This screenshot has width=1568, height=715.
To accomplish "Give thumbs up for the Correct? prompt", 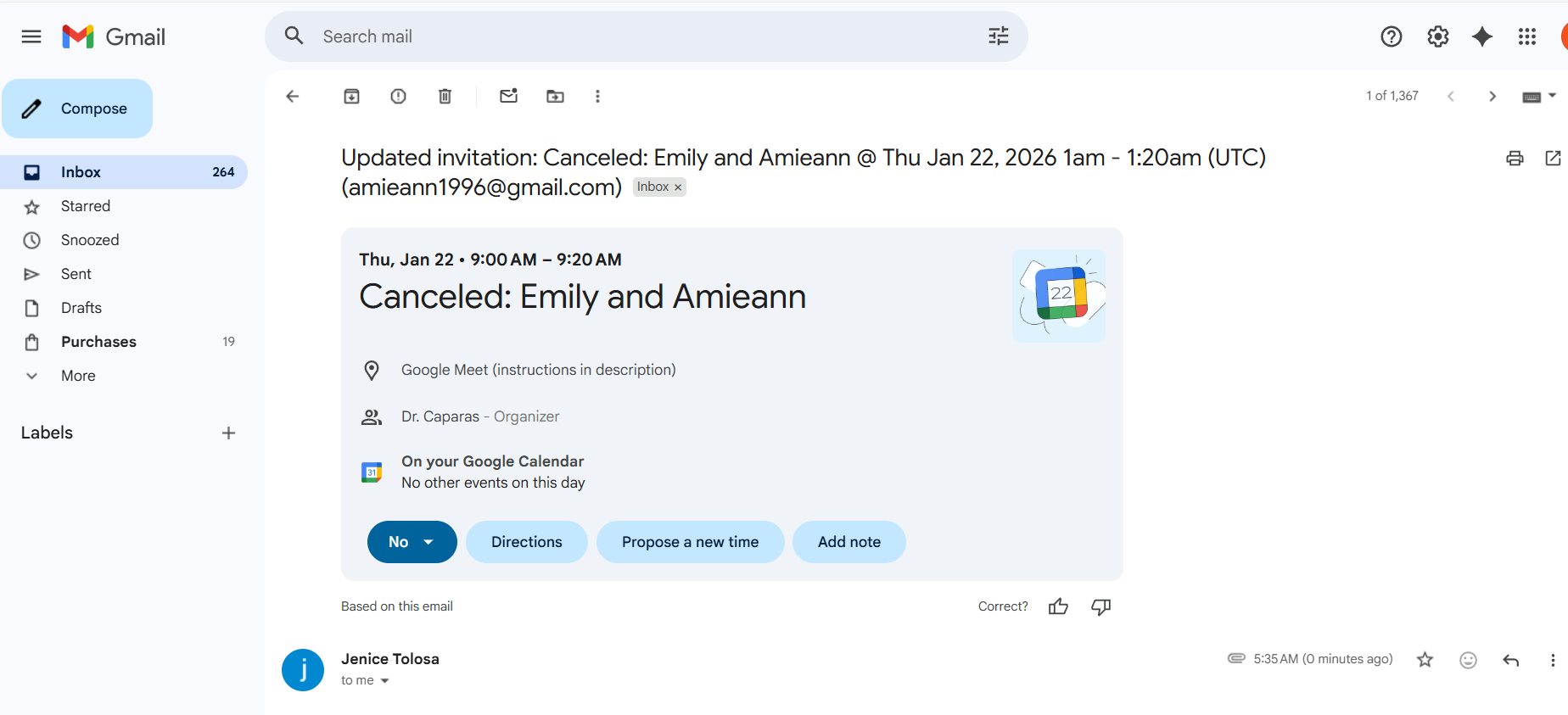I will [x=1058, y=606].
